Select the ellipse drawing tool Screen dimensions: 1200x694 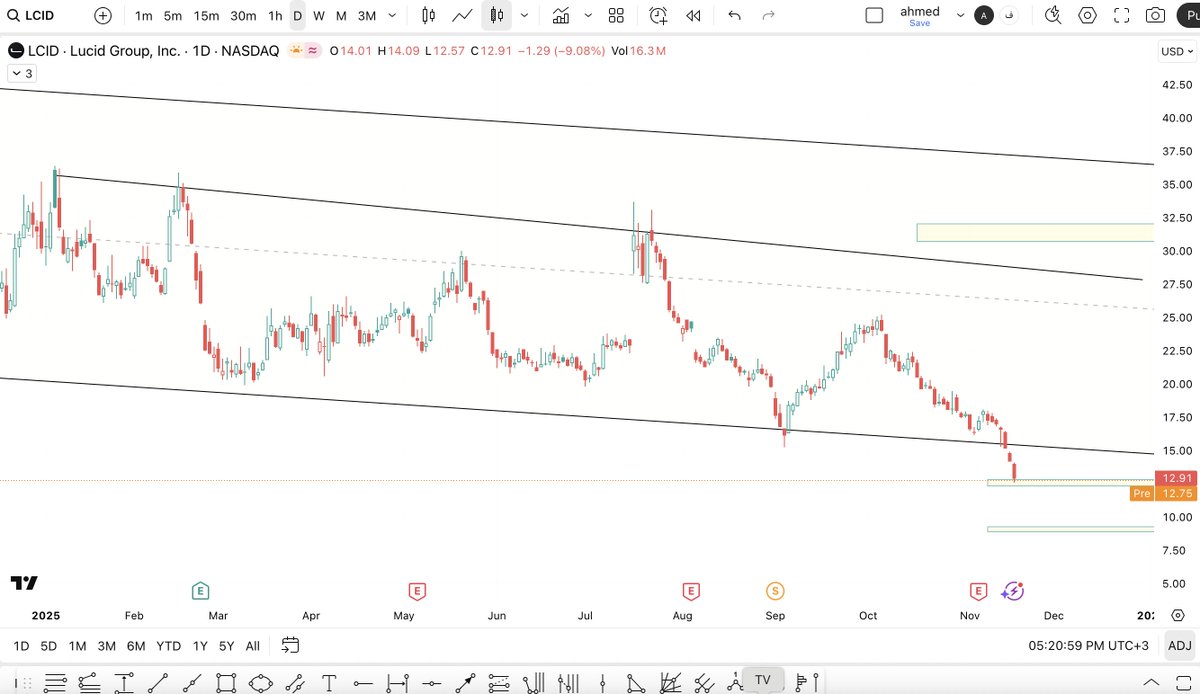260,683
